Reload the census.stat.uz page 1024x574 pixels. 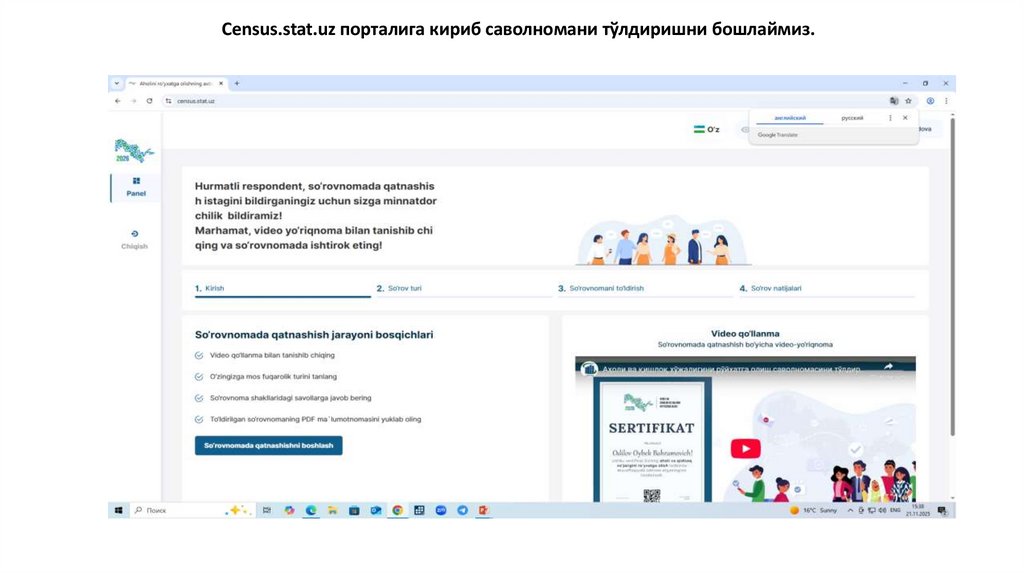click(x=150, y=101)
